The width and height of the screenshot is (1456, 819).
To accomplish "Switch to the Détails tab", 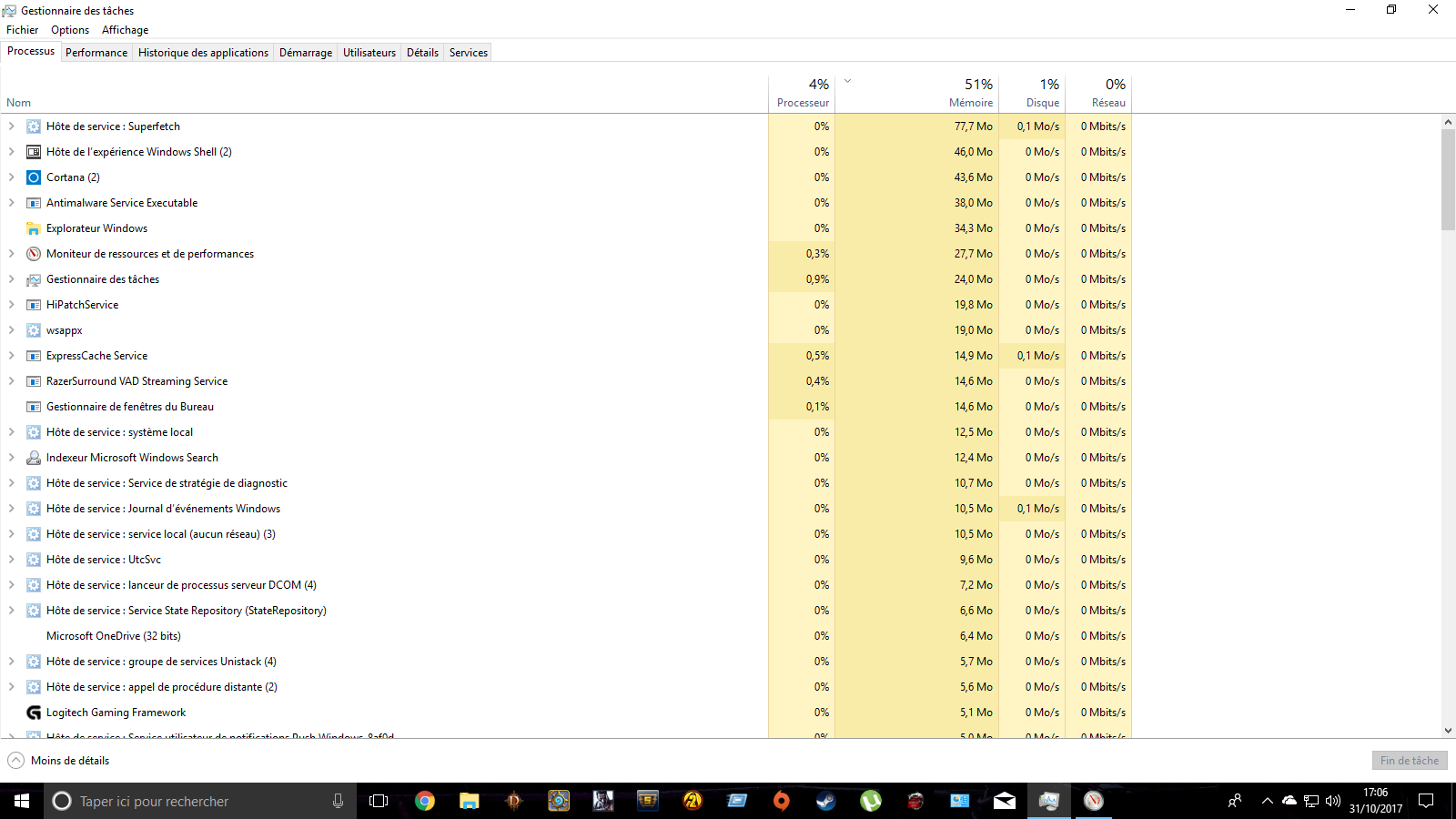I will click(422, 53).
